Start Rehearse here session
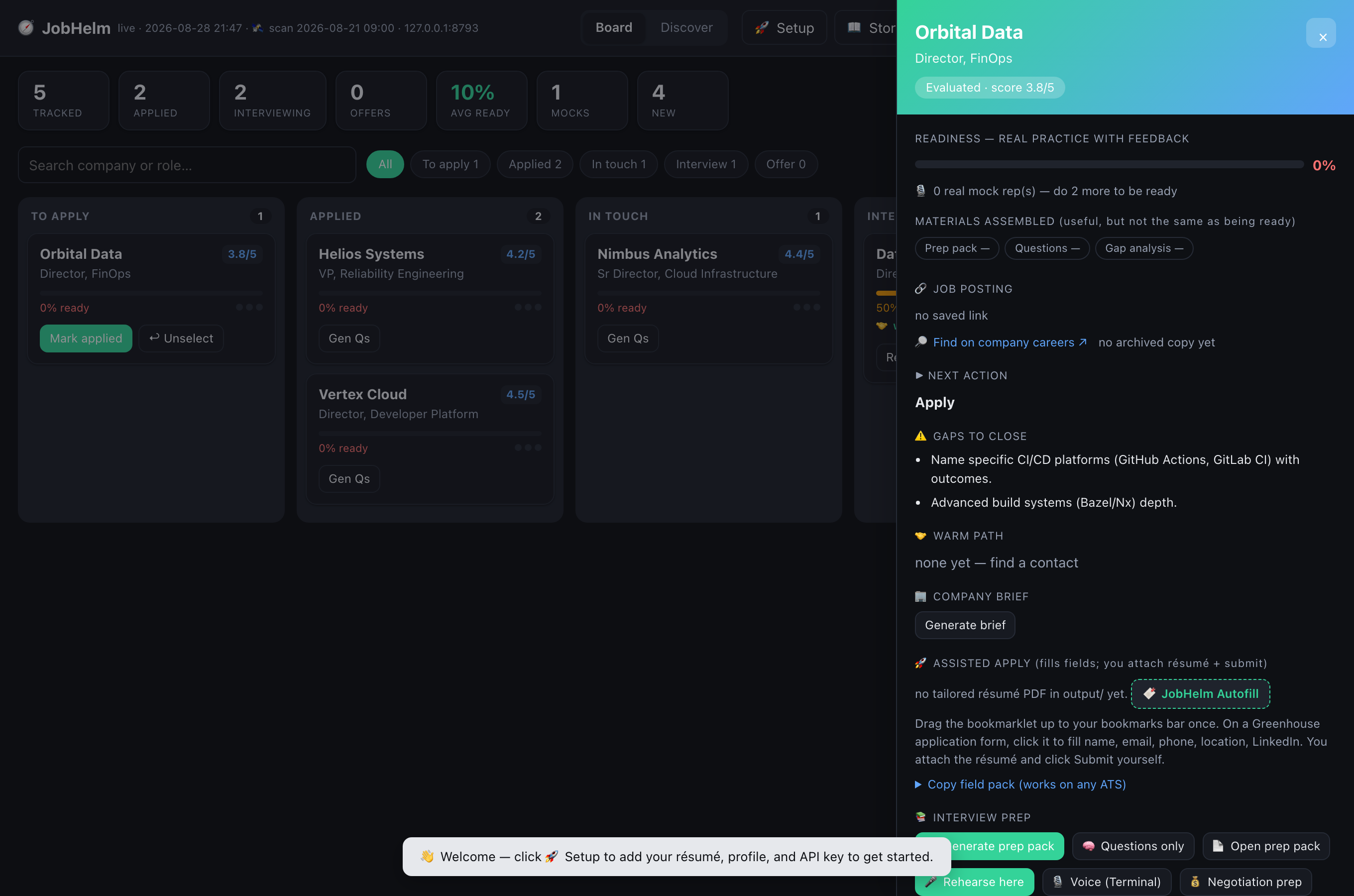1354x896 pixels. pyautogui.click(x=974, y=882)
